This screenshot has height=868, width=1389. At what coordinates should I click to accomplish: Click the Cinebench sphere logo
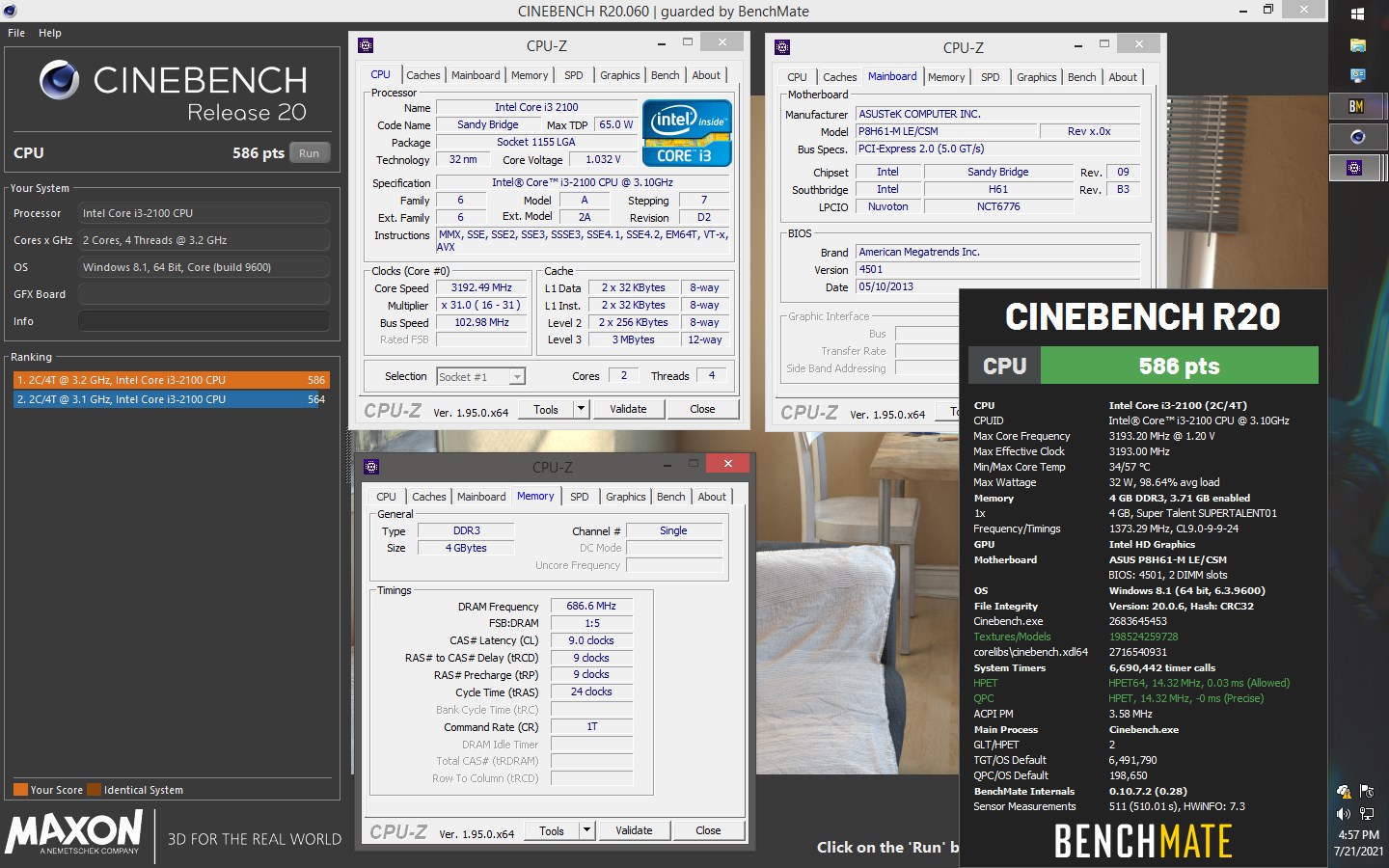59,80
